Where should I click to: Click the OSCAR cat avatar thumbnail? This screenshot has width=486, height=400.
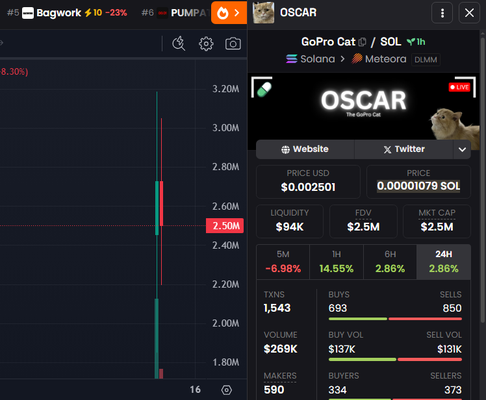click(x=263, y=13)
